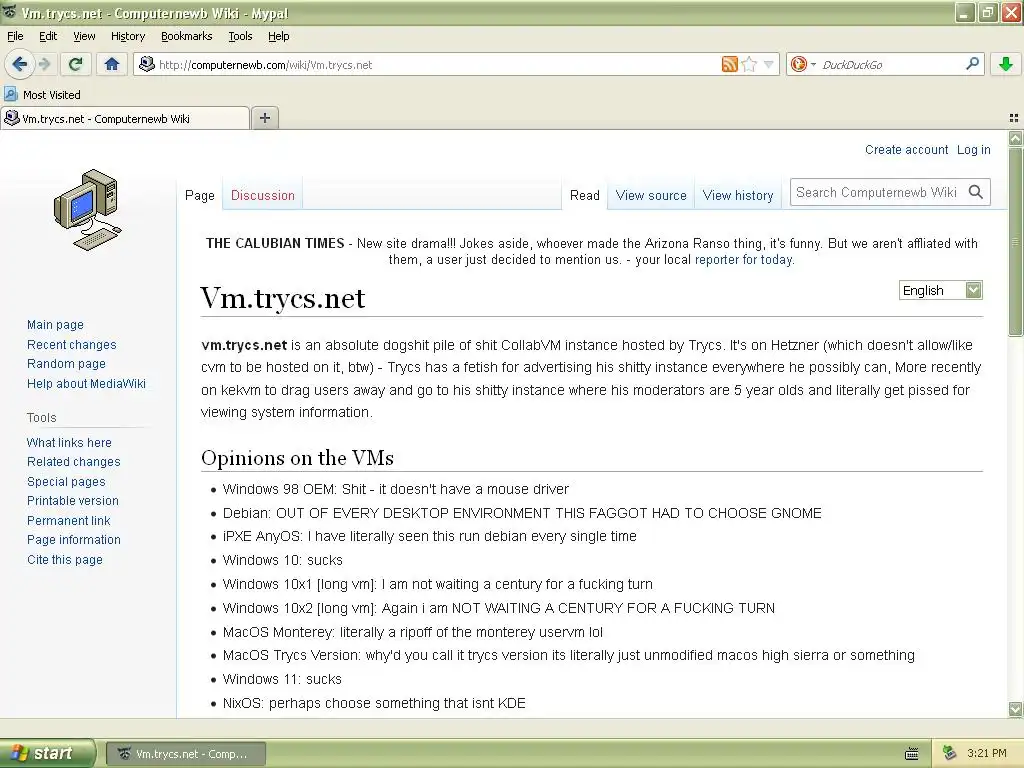The image size is (1024, 768).
Task: Open Cite this page link
Action: coord(65,560)
